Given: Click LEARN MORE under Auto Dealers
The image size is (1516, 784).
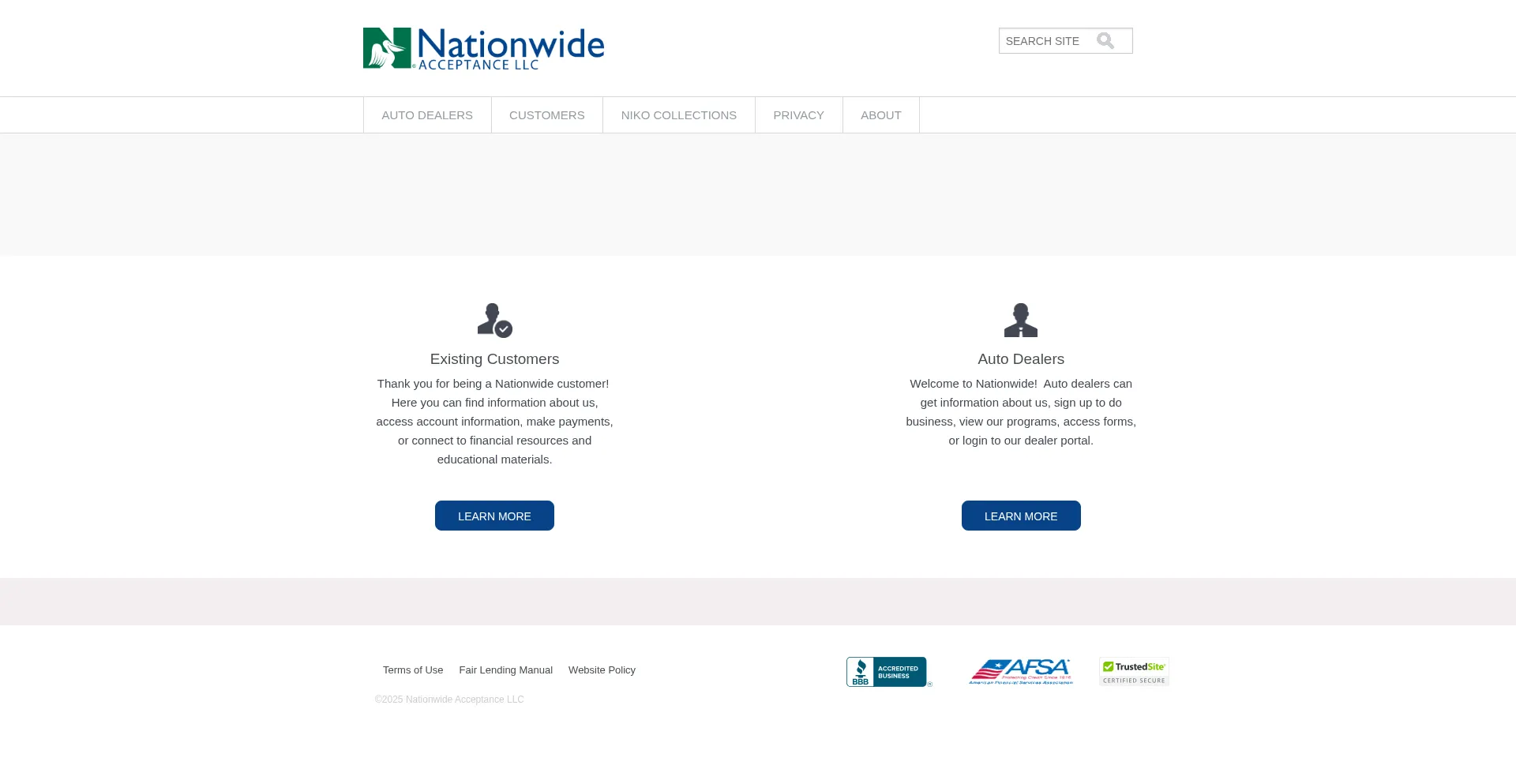Looking at the screenshot, I should [x=1021, y=516].
